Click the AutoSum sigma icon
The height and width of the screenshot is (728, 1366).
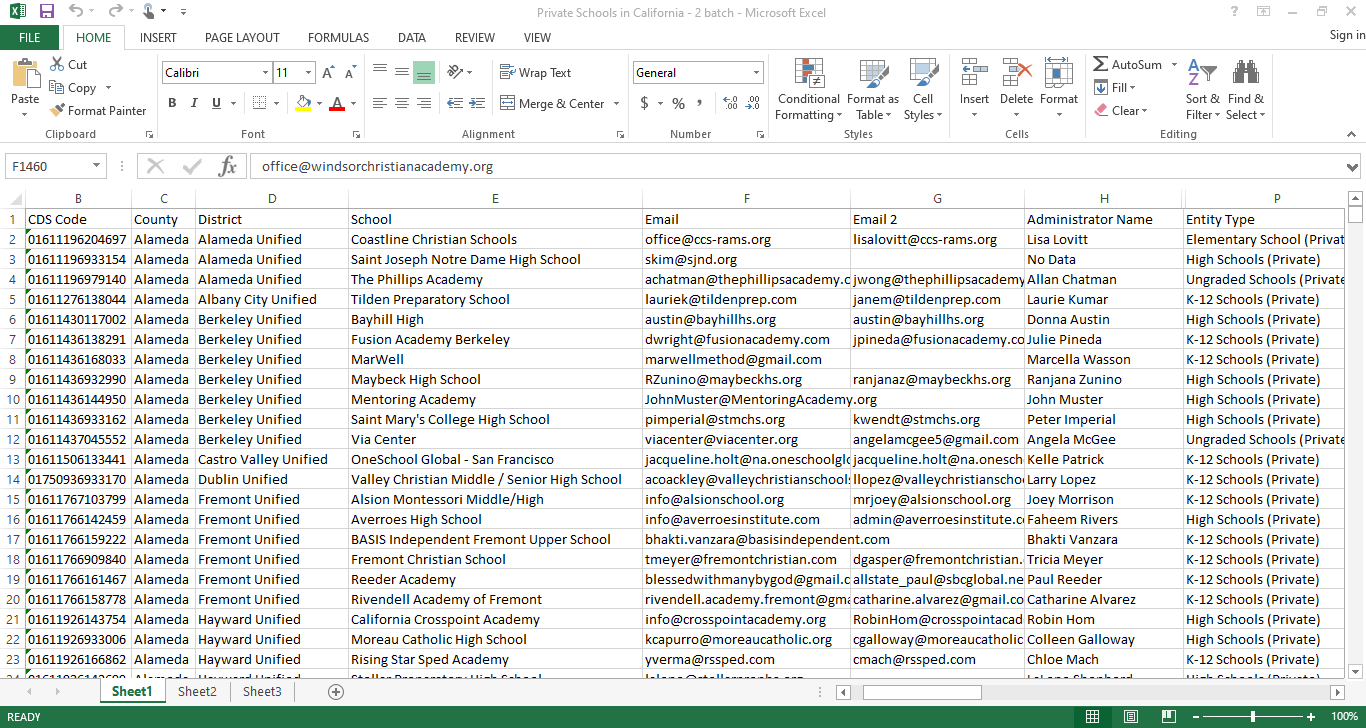click(1100, 65)
